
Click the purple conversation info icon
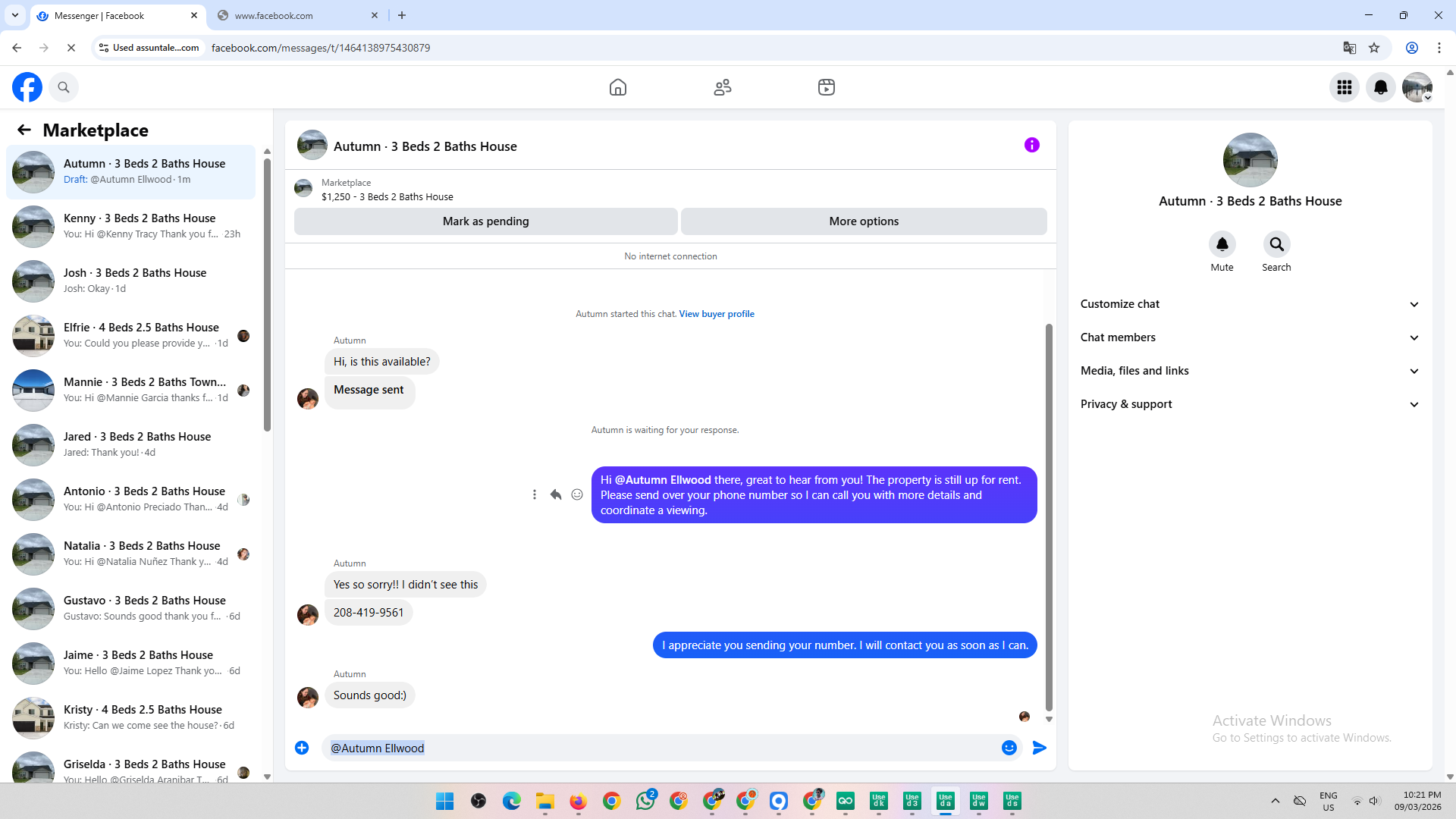coord(1031,145)
